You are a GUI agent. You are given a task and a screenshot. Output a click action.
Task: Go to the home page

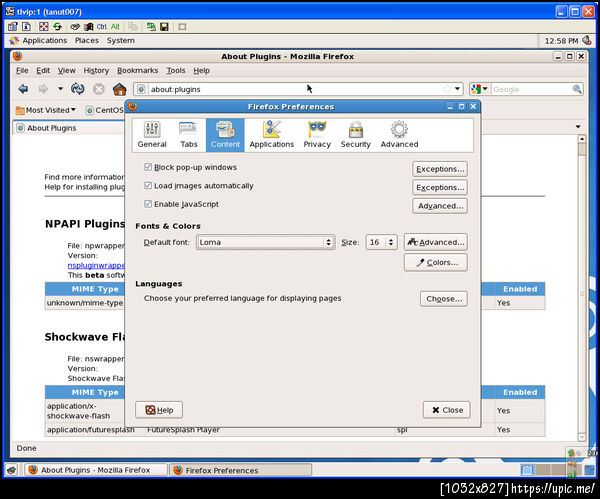point(119,89)
